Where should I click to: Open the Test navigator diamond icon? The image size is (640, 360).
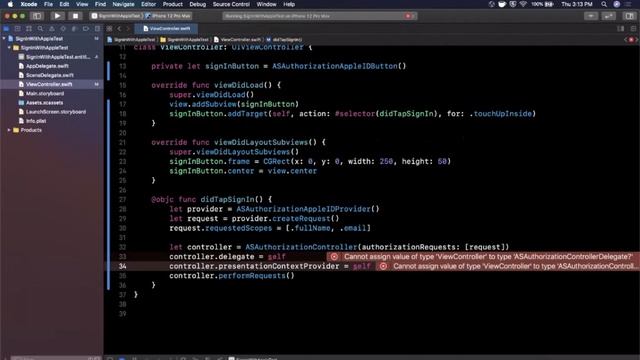(x=63, y=29)
